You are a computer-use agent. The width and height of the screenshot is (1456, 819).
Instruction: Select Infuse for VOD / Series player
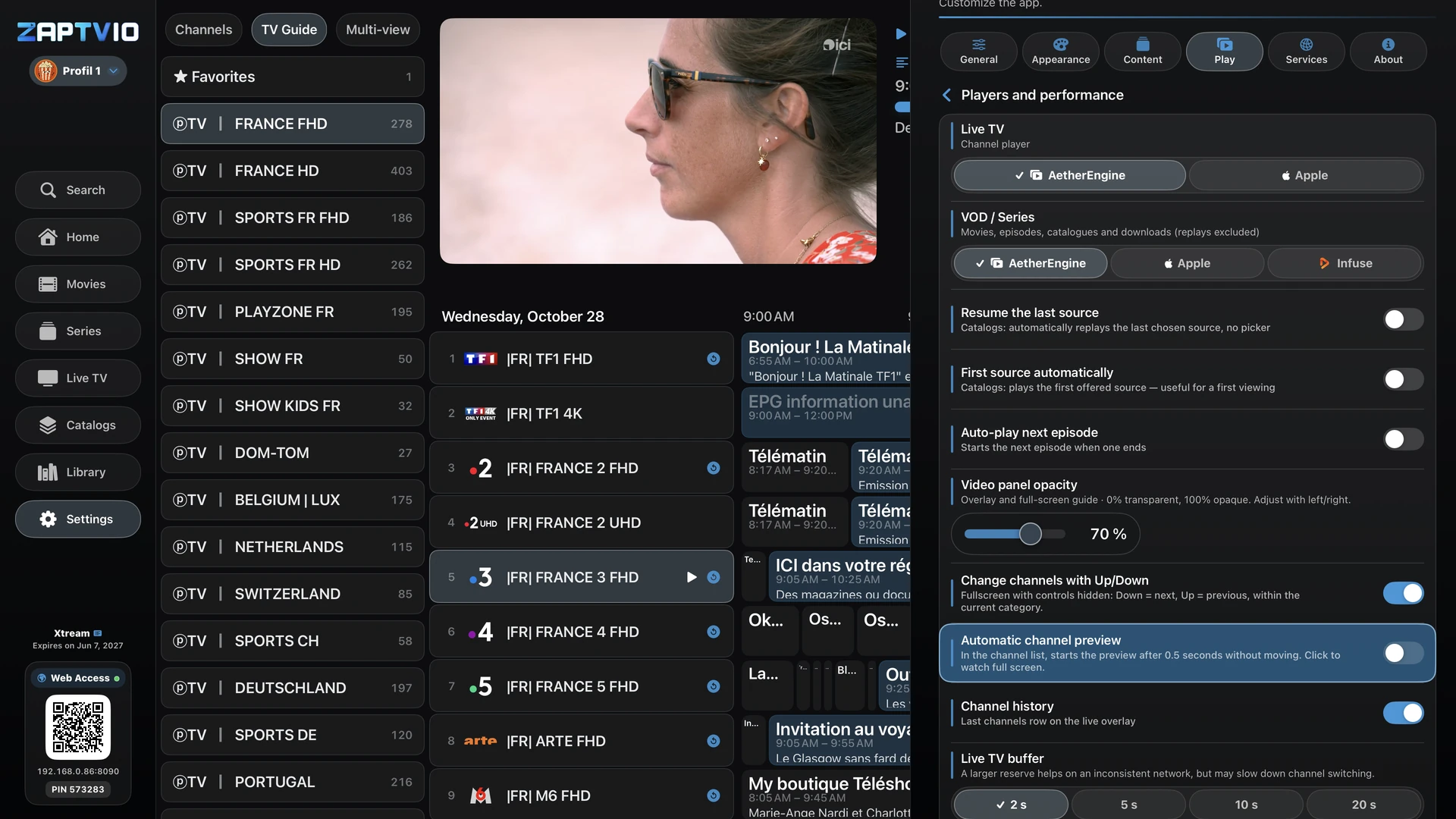[1344, 263]
